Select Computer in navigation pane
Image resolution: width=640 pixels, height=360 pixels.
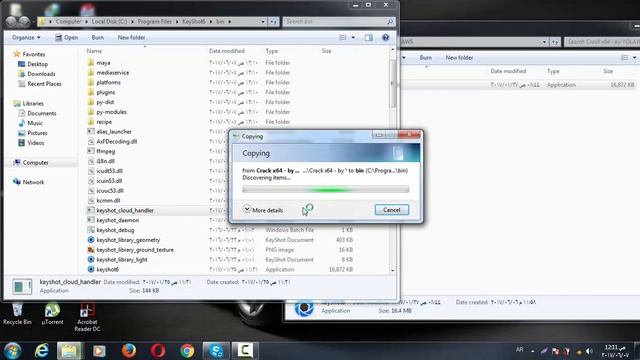pyautogui.click(x=35, y=162)
